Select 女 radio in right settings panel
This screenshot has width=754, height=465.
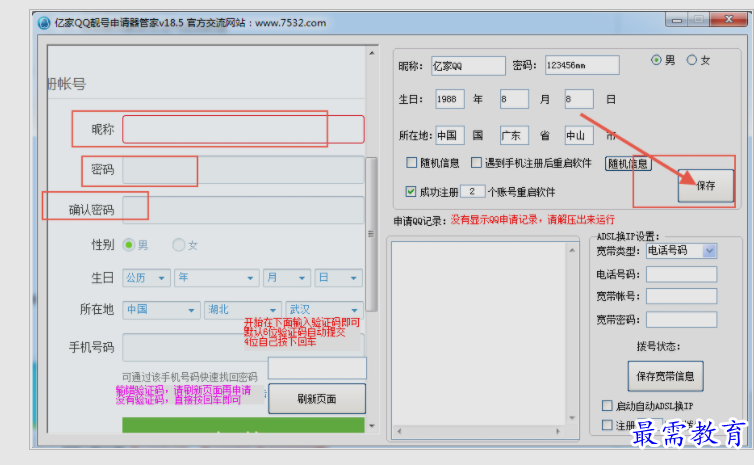tap(691, 60)
